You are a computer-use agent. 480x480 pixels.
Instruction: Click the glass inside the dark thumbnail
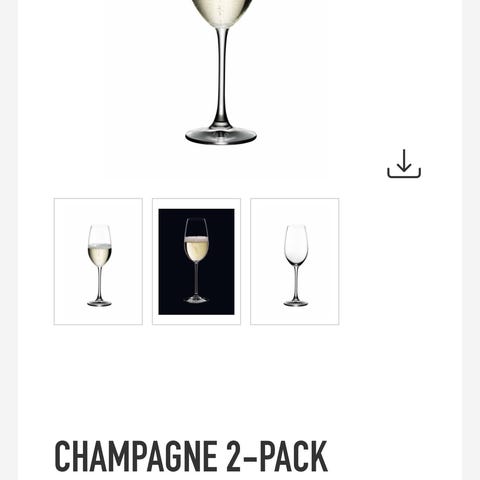point(196,260)
